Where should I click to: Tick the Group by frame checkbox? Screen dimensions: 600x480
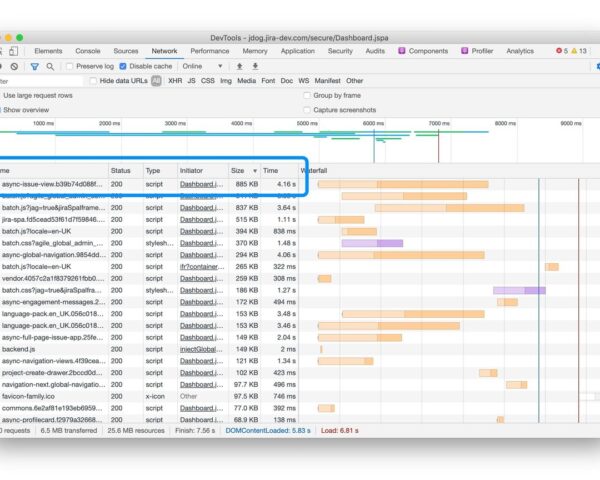tap(307, 95)
